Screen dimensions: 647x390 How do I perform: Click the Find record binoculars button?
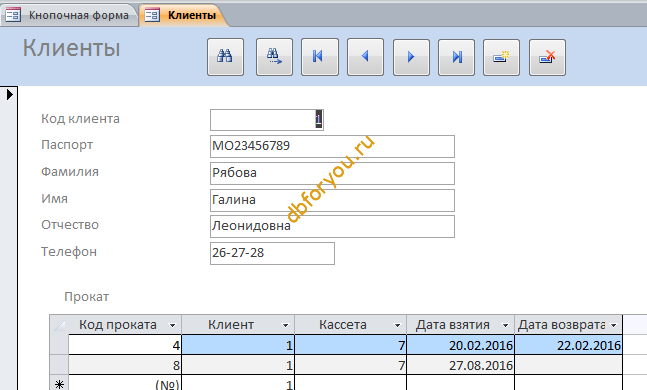point(225,57)
